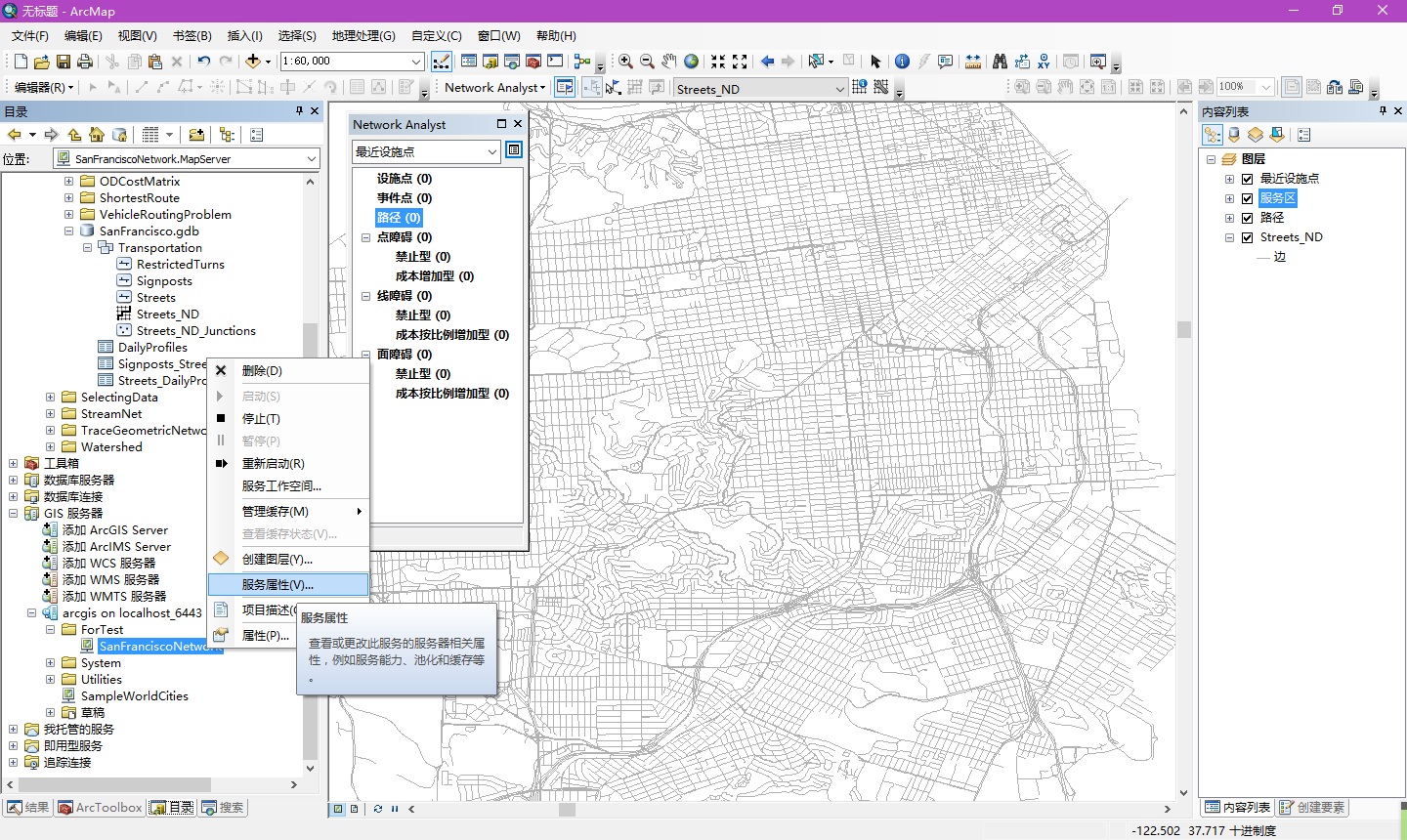Screen dimensions: 1407x840
Task: Uncheck the 最近设施点 layer checkbox
Action: (1247, 179)
